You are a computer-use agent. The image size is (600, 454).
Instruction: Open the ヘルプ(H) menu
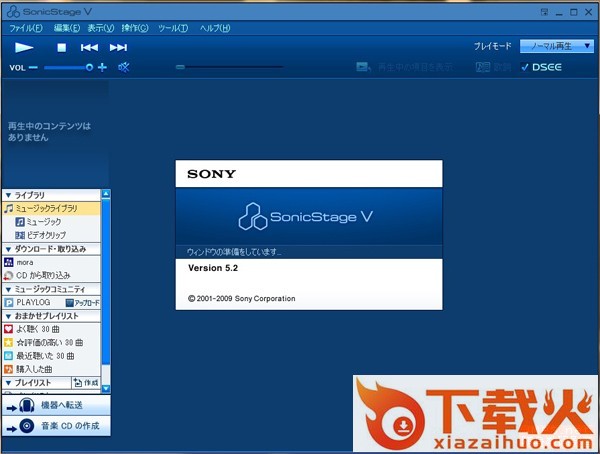(x=215, y=28)
